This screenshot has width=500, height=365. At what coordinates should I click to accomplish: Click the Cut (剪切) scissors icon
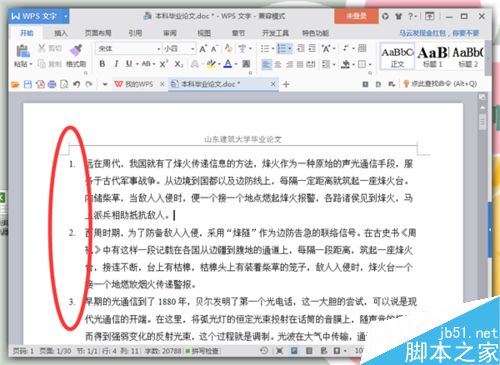point(42,48)
